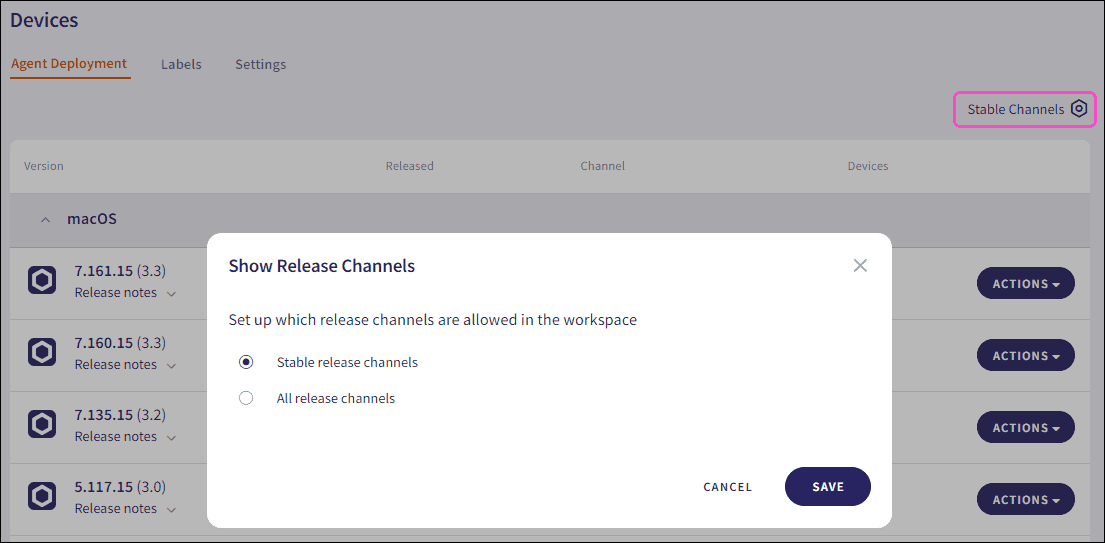The width and height of the screenshot is (1105, 543).
Task: Collapse the macOS section chevron
Action: tap(45, 219)
